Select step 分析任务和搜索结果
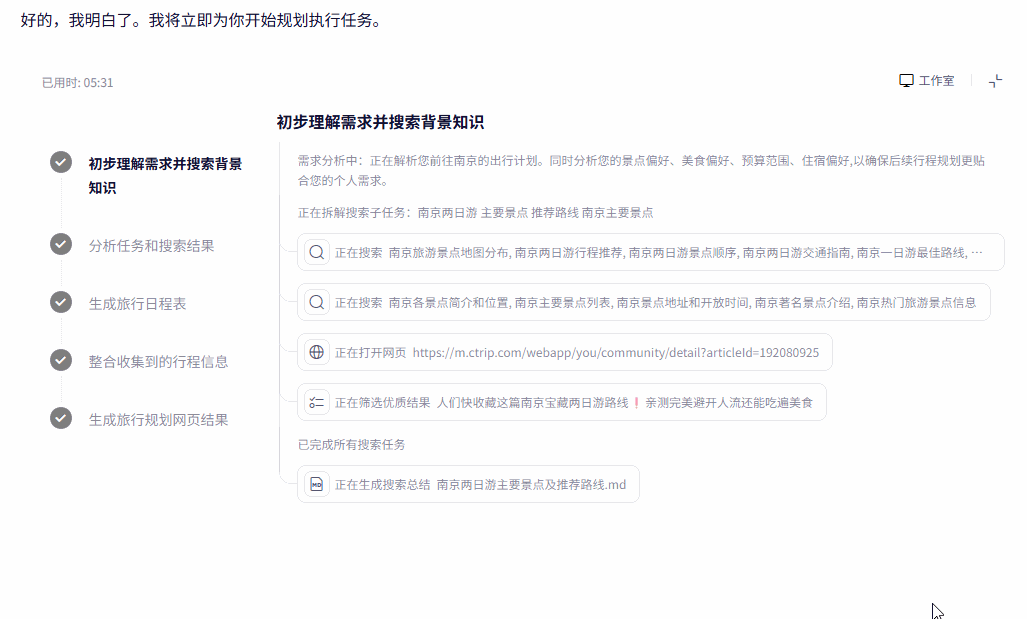1027x619 pixels. (151, 245)
